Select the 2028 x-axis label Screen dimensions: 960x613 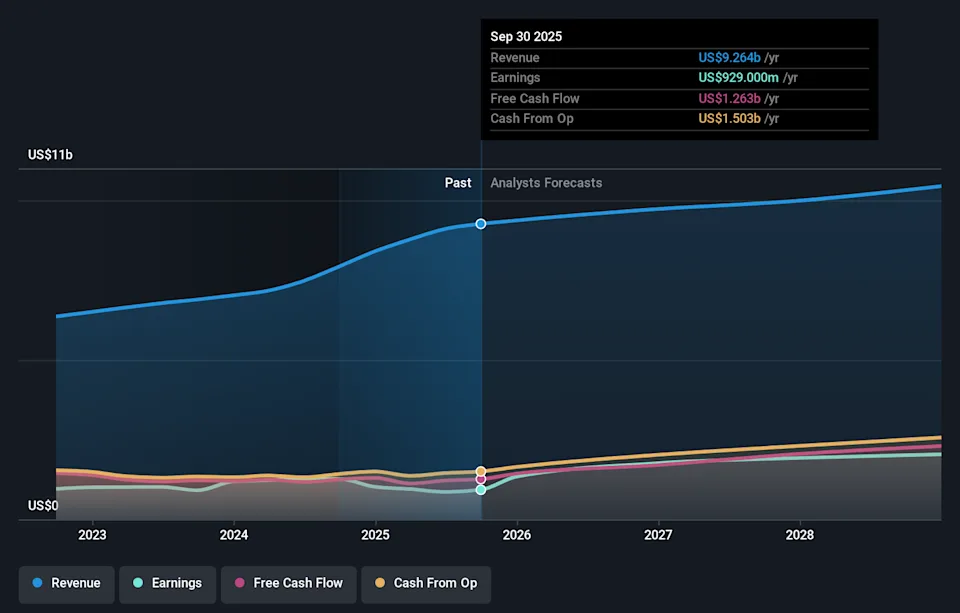coord(800,535)
